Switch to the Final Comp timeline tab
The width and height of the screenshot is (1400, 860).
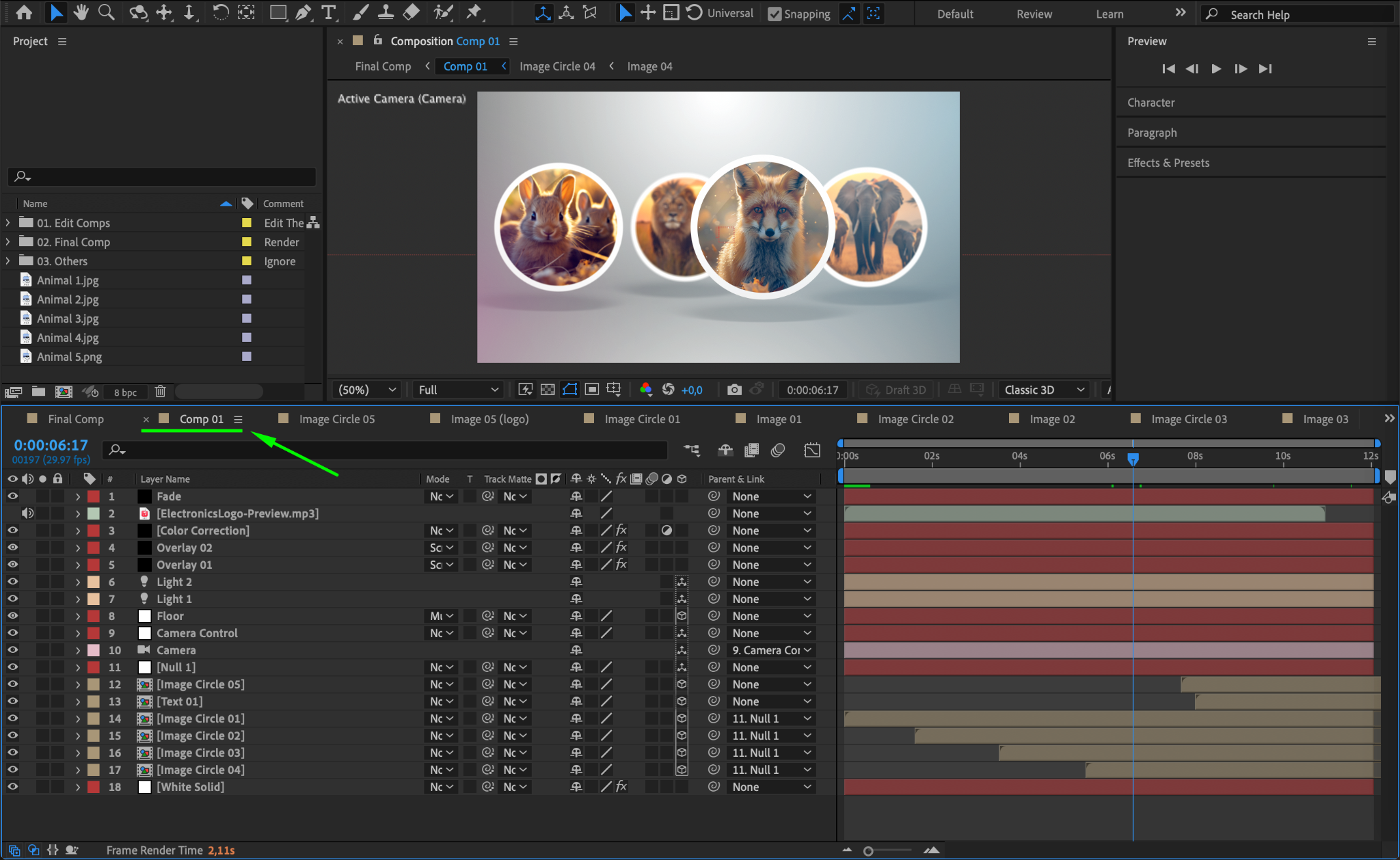[x=75, y=419]
